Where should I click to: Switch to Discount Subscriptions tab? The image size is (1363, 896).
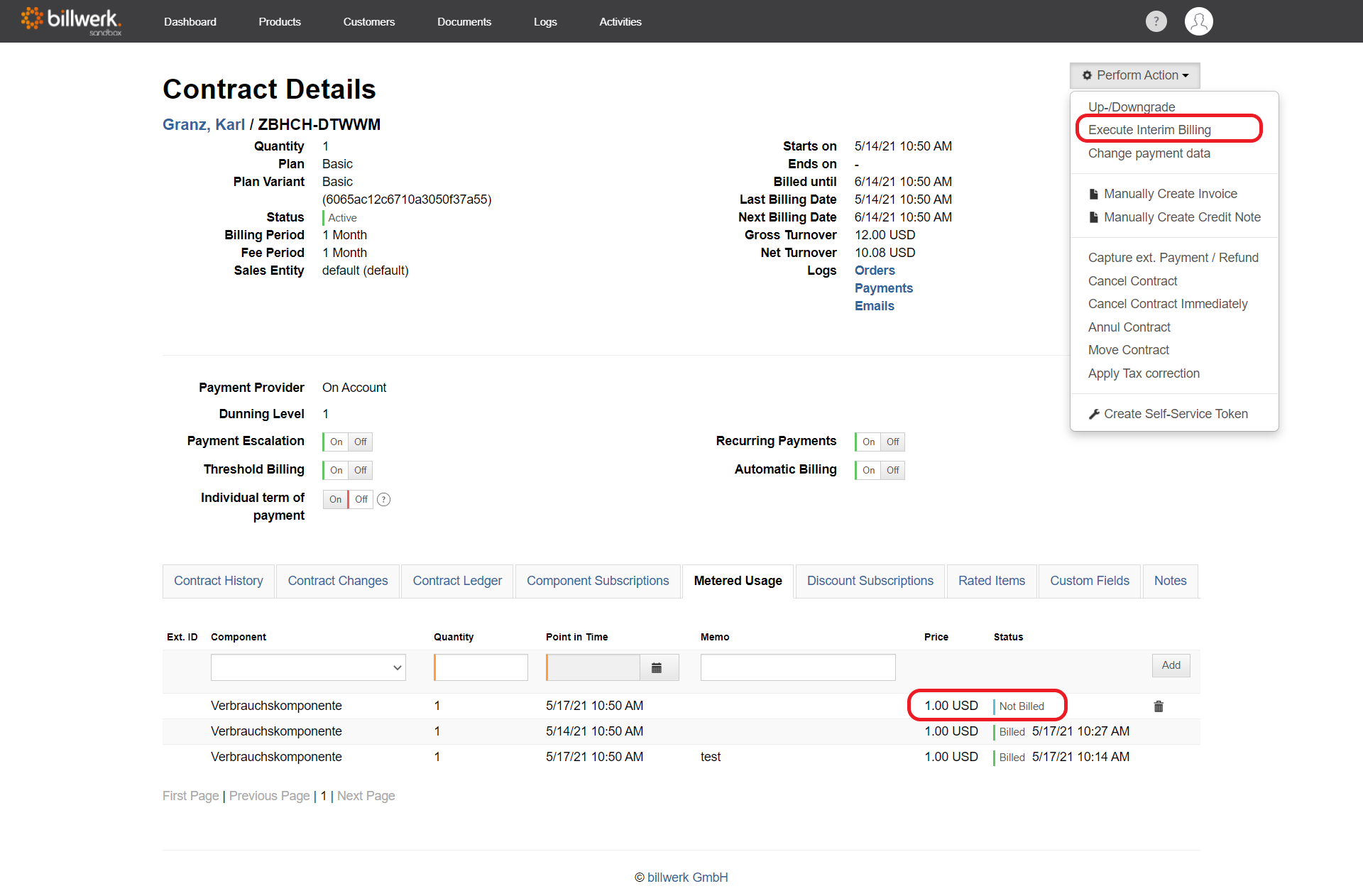click(x=870, y=581)
